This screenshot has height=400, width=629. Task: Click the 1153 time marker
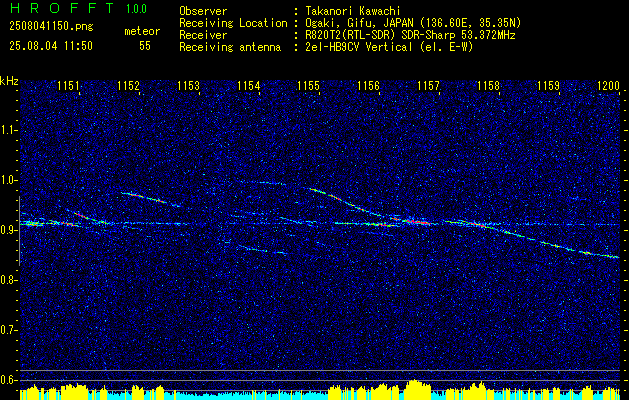[x=189, y=85]
